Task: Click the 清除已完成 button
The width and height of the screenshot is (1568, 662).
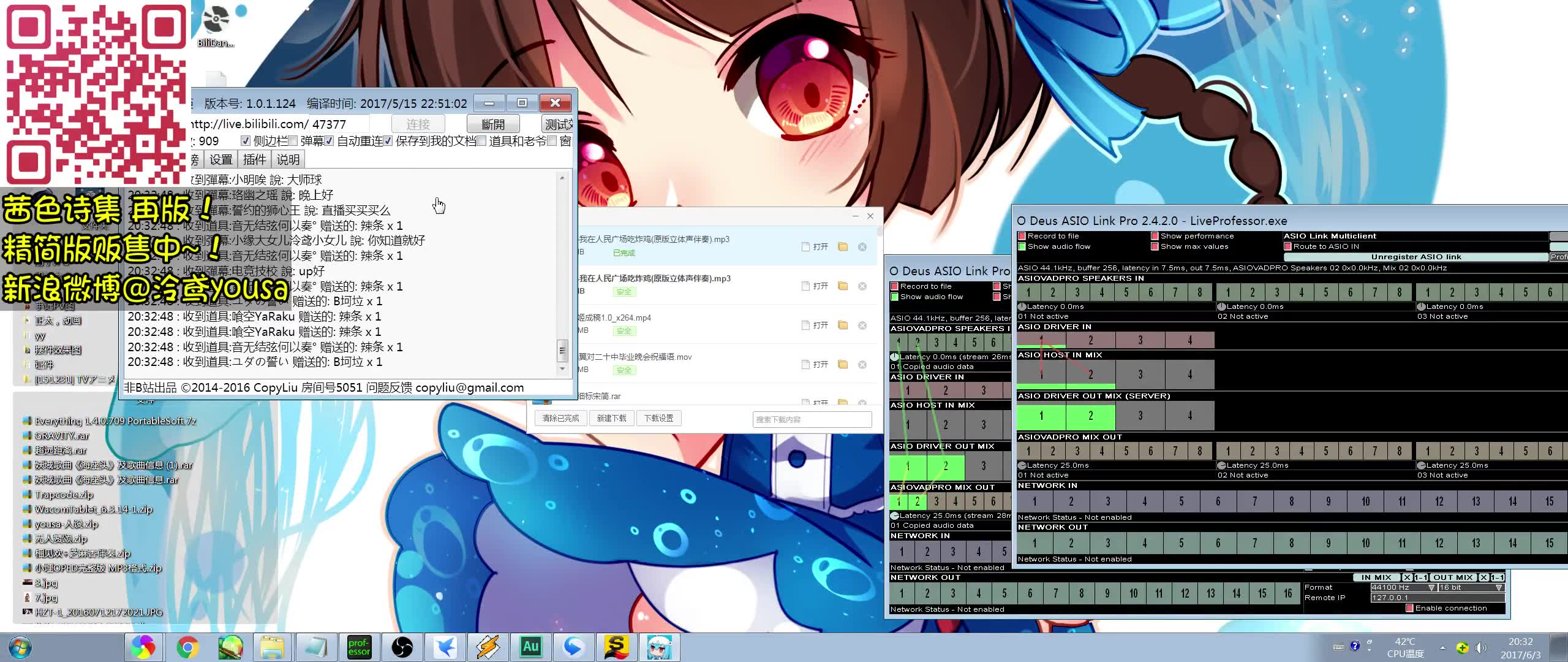Action: [560, 418]
